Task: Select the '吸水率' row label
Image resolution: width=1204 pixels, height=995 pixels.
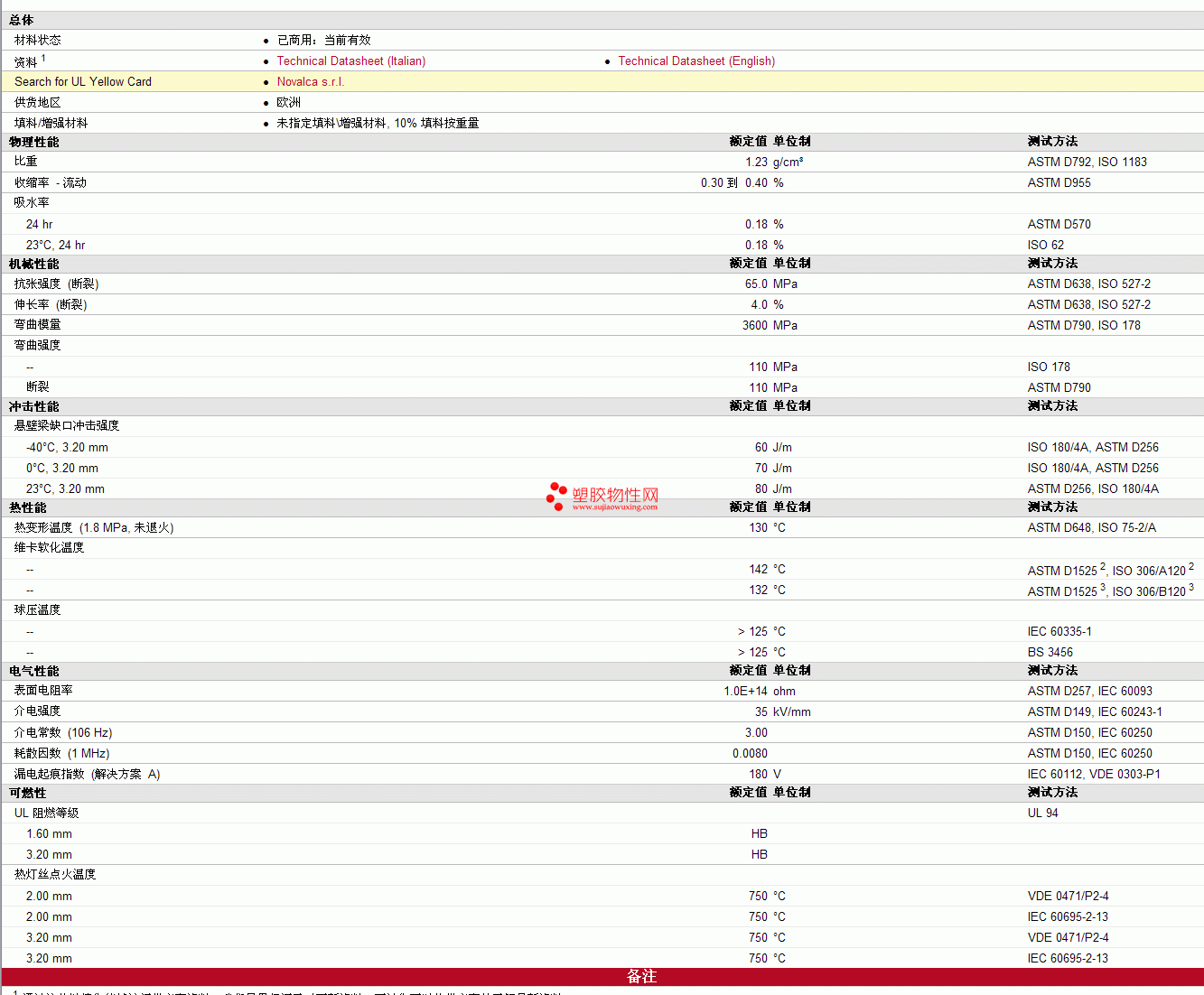Action: tap(32, 203)
